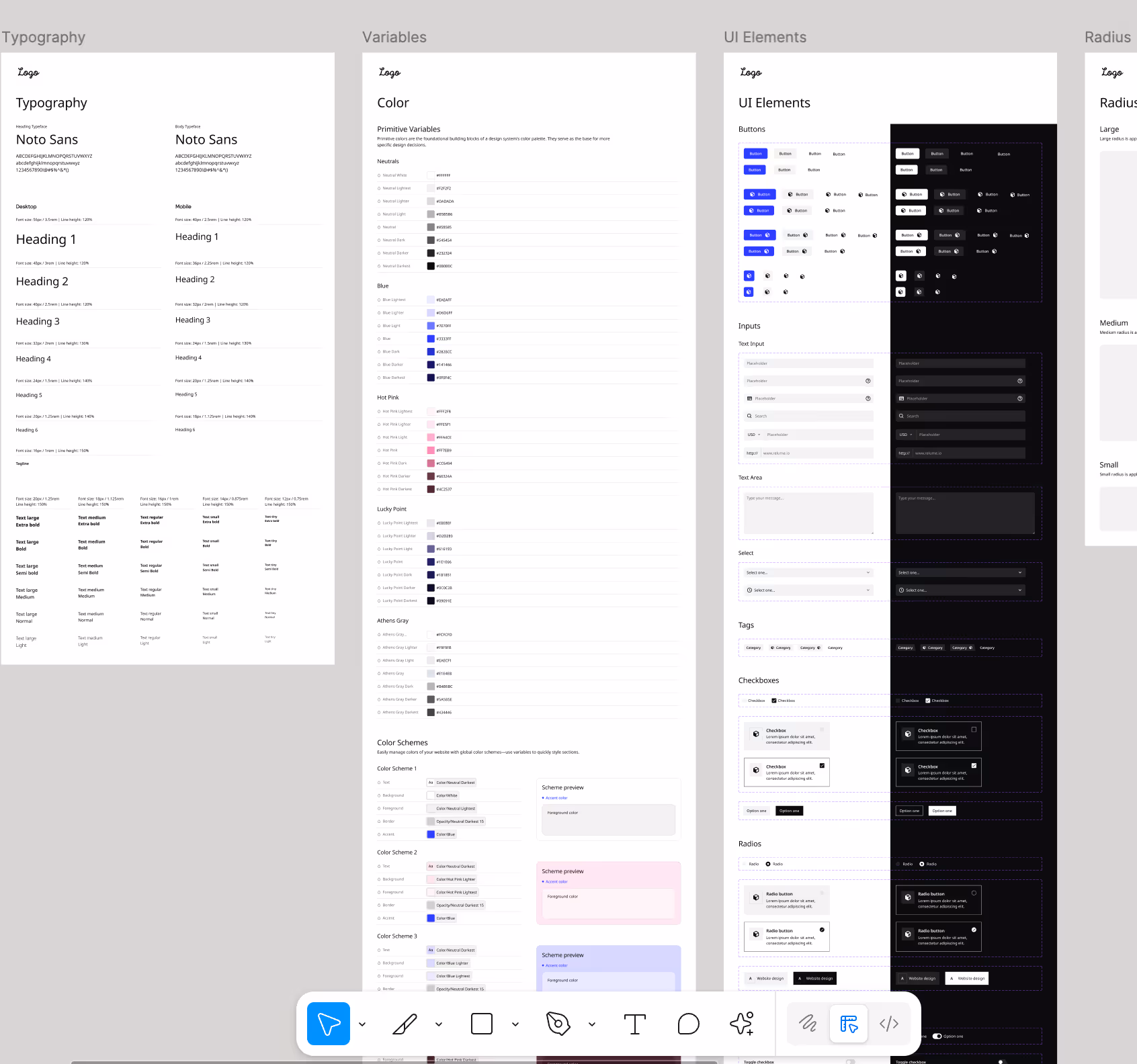1137x1064 pixels.
Task: Click the black 'Option one' chip on the light side
Action: [x=790, y=811]
